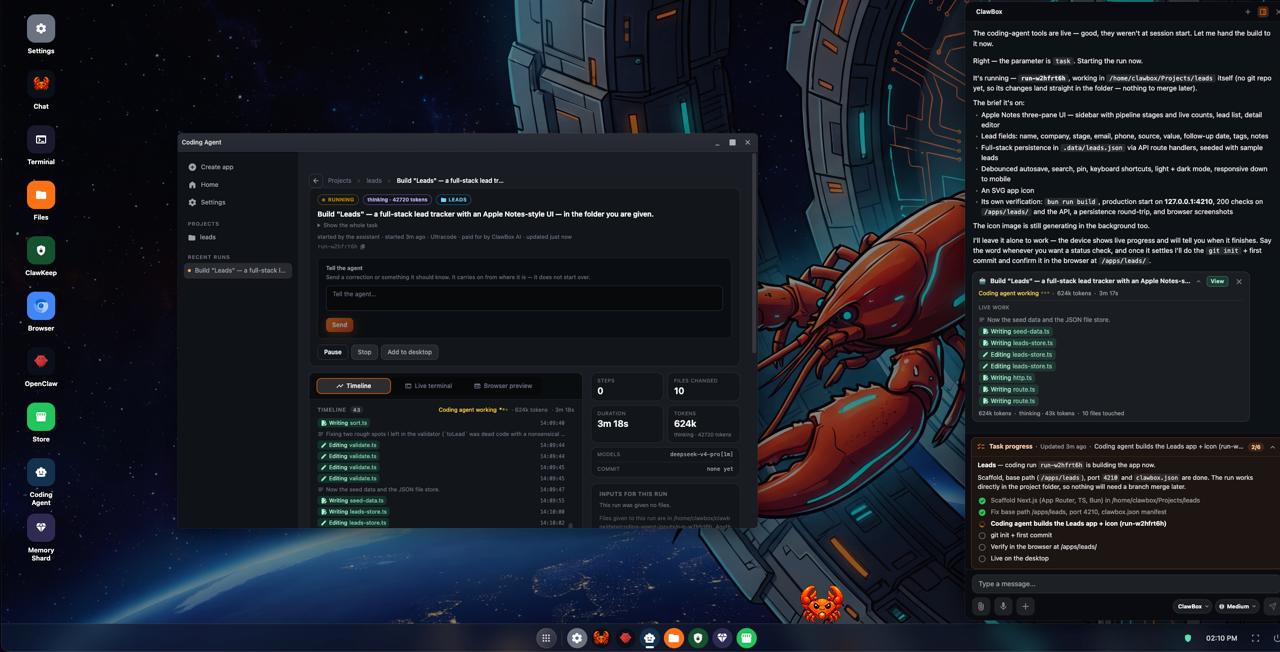Click Add to desktop button

[410, 352]
